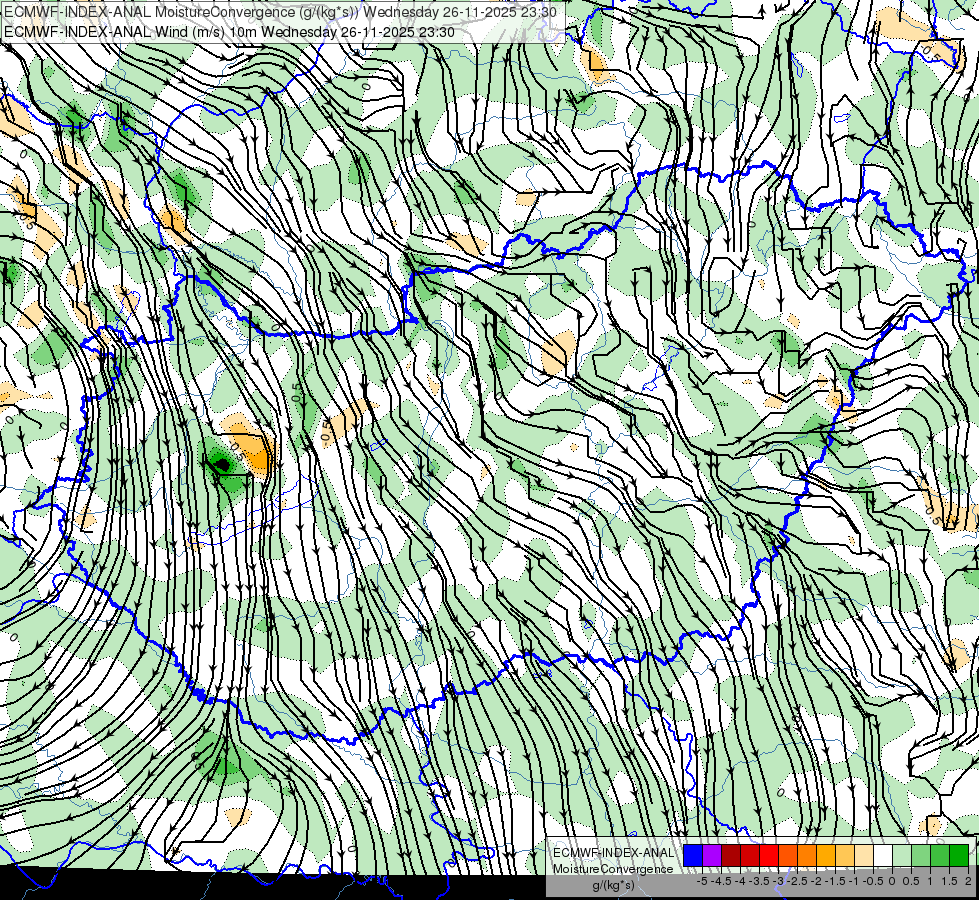Click the "-5" legend tick value
The width and height of the screenshot is (979, 900).
[x=702, y=881]
